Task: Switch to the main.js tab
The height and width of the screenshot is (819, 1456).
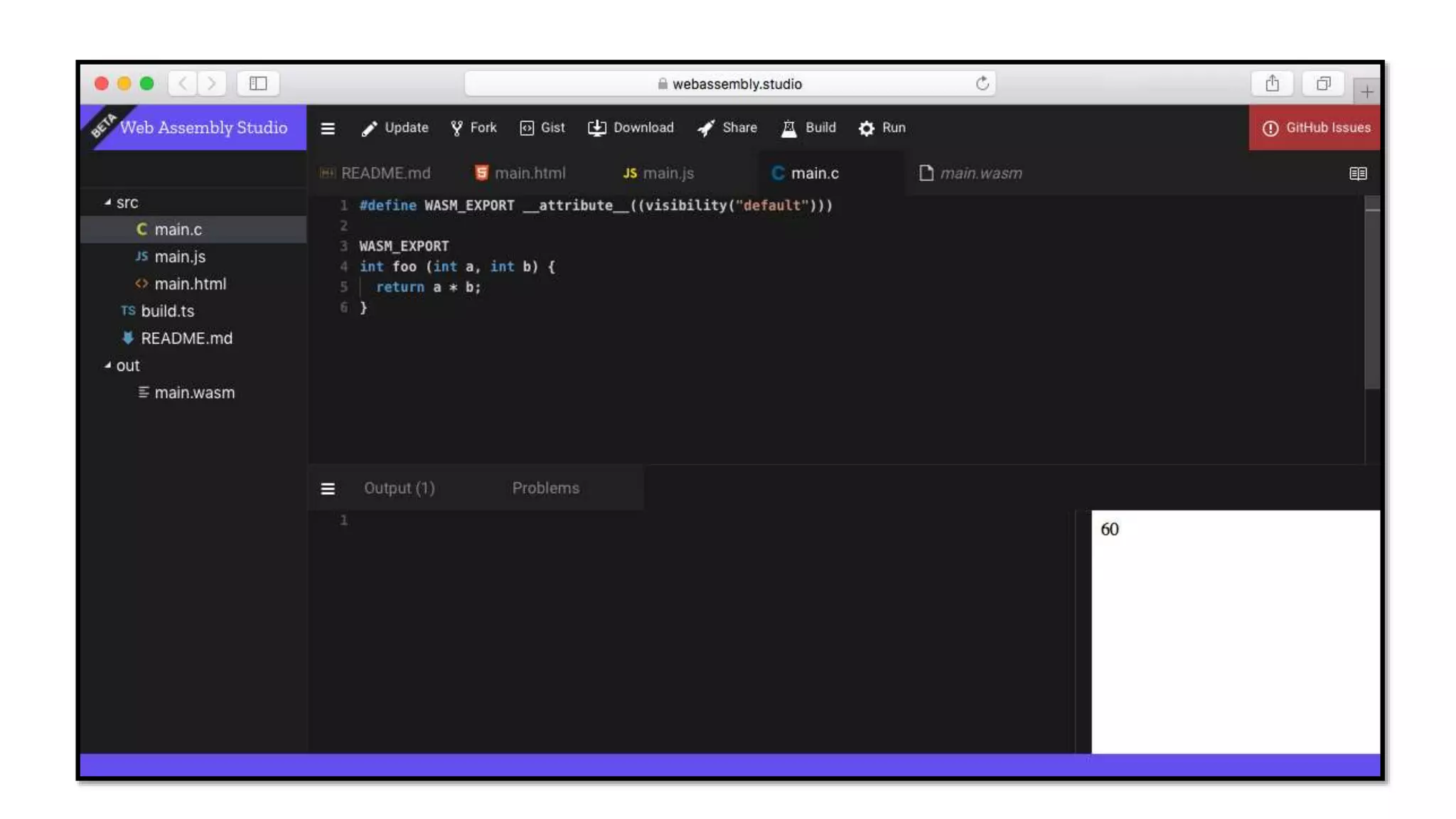Action: [658, 173]
